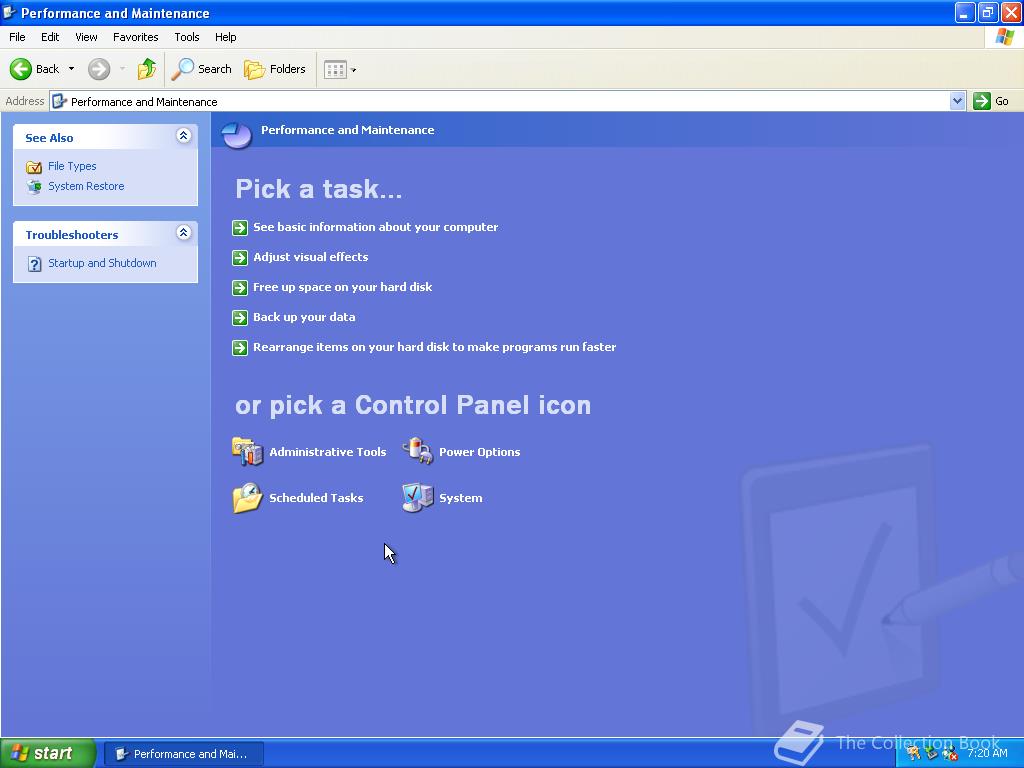Open the Favorites menu
The height and width of the screenshot is (768, 1024).
coord(135,37)
